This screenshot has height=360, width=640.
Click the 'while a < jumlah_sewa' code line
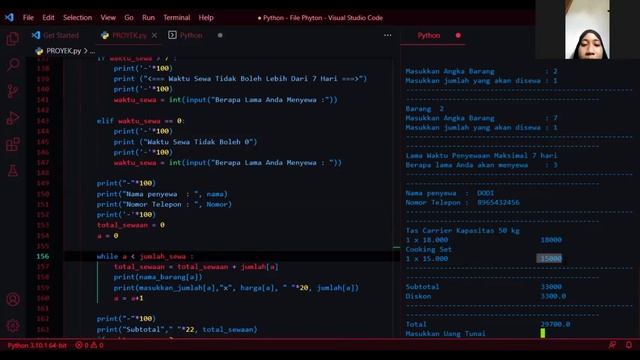(145, 256)
